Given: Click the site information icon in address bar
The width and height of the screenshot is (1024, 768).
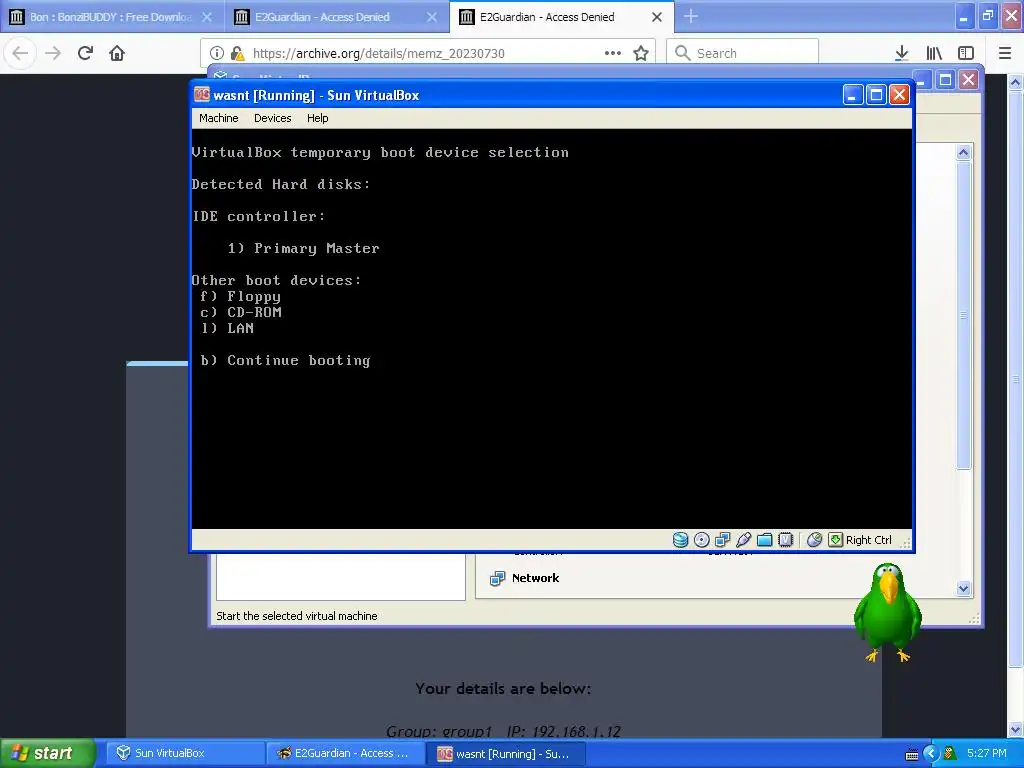Looking at the screenshot, I should [217, 53].
